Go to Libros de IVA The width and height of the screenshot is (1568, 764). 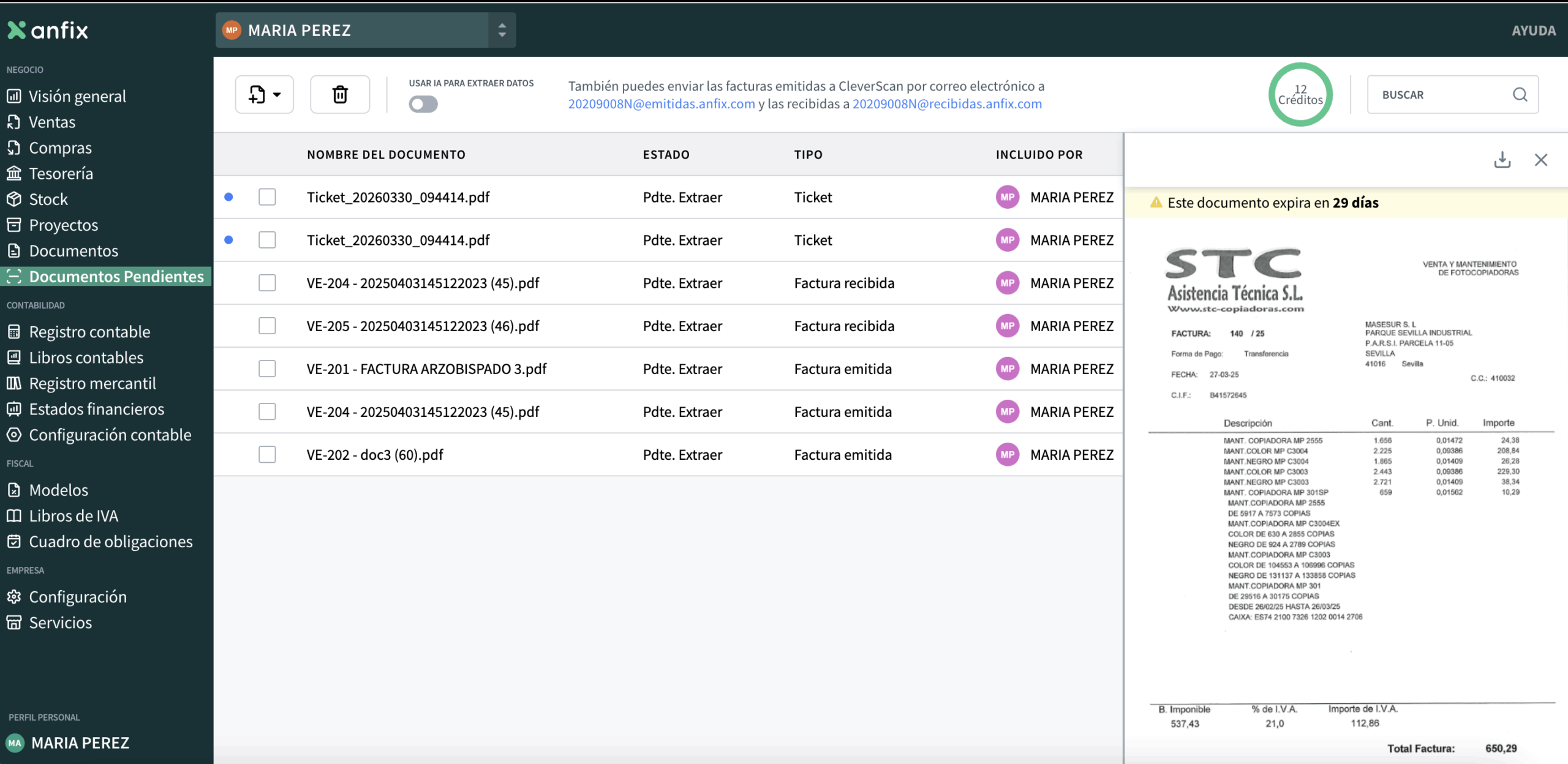pos(73,515)
